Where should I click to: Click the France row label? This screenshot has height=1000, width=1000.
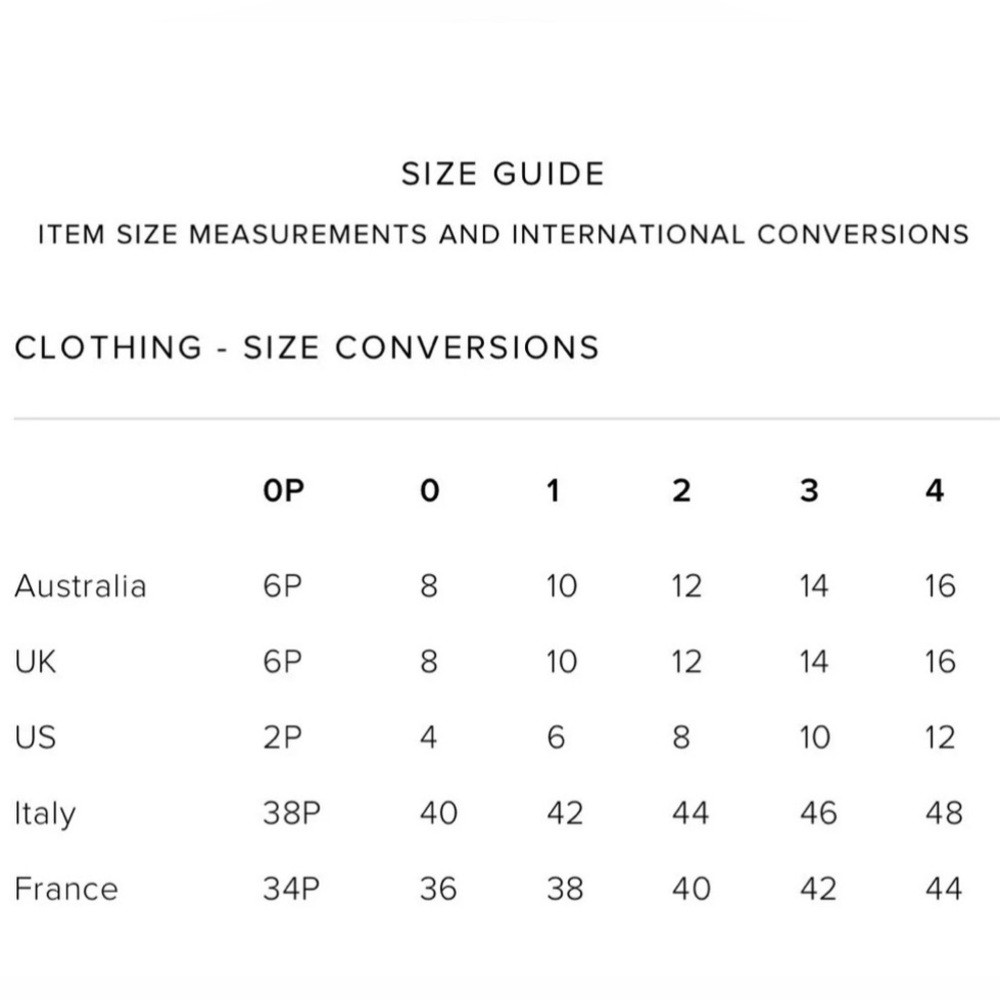point(66,889)
